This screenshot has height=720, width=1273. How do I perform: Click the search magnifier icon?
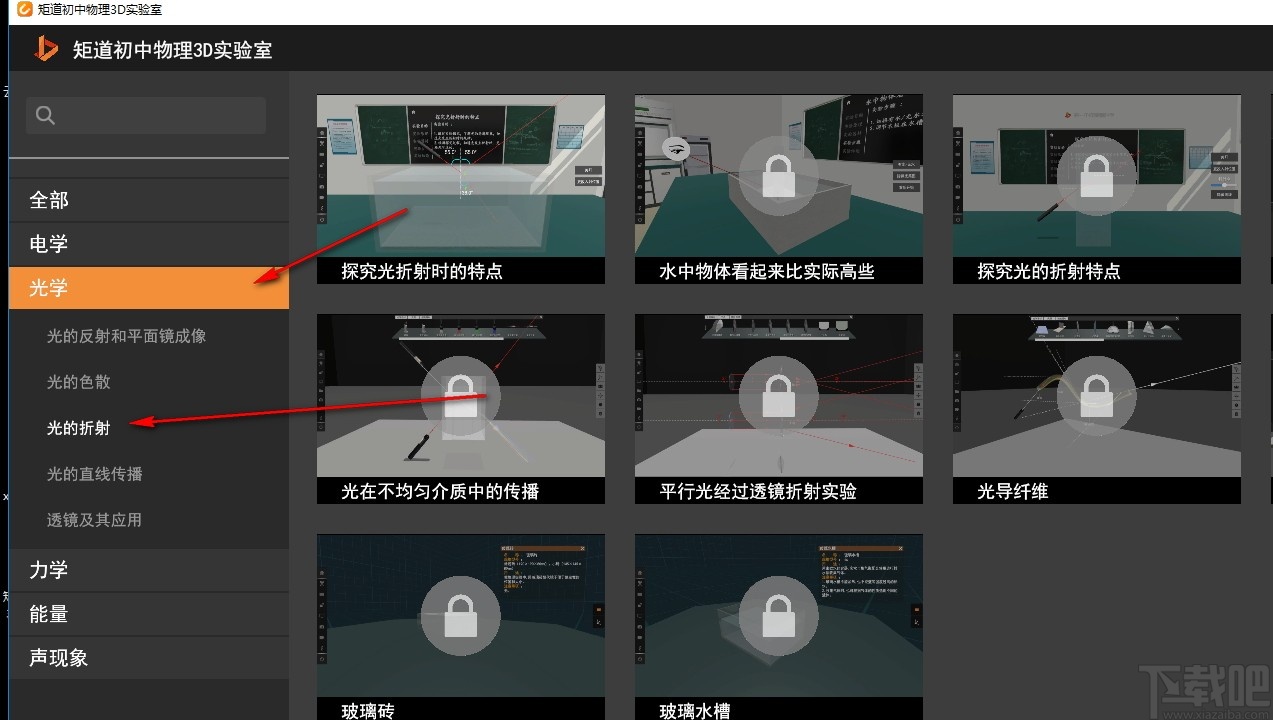[x=45, y=115]
